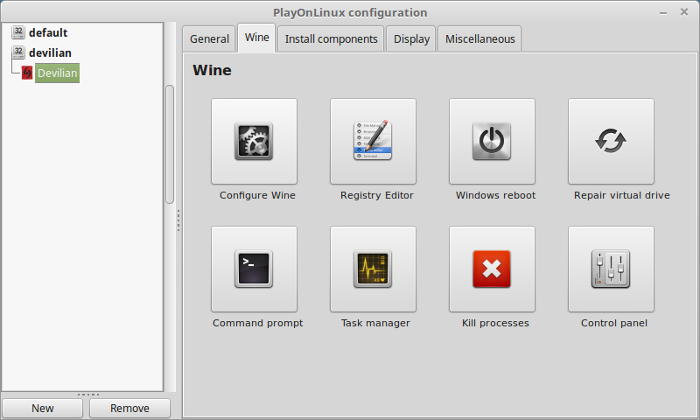Click the New button

coord(42,408)
